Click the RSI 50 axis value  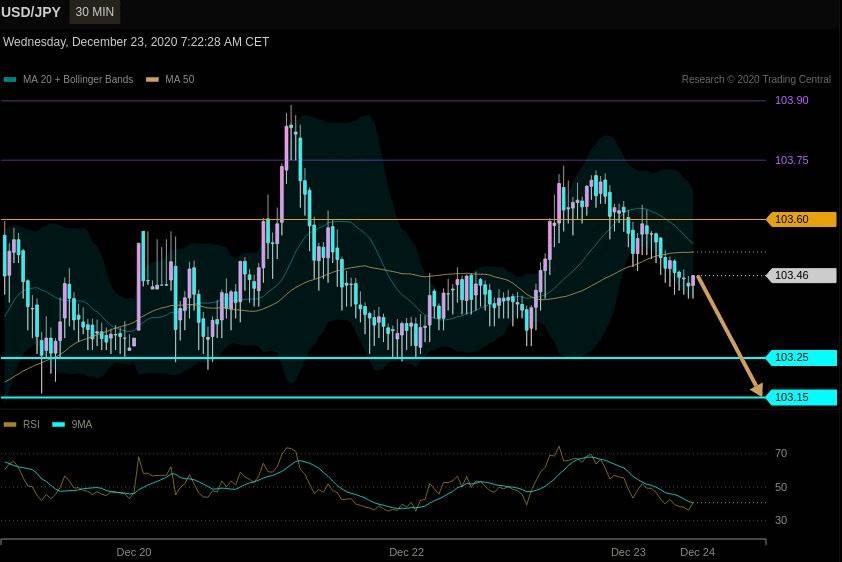click(781, 487)
